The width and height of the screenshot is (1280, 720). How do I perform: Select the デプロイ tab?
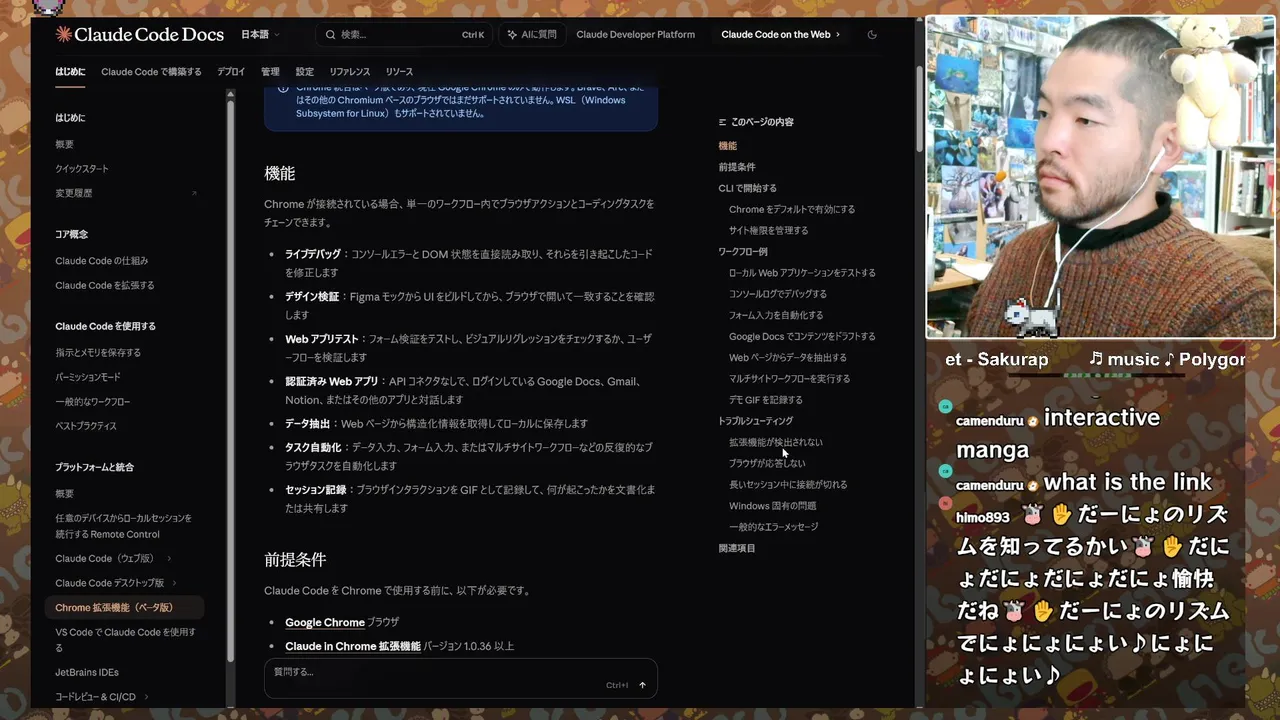tap(231, 72)
